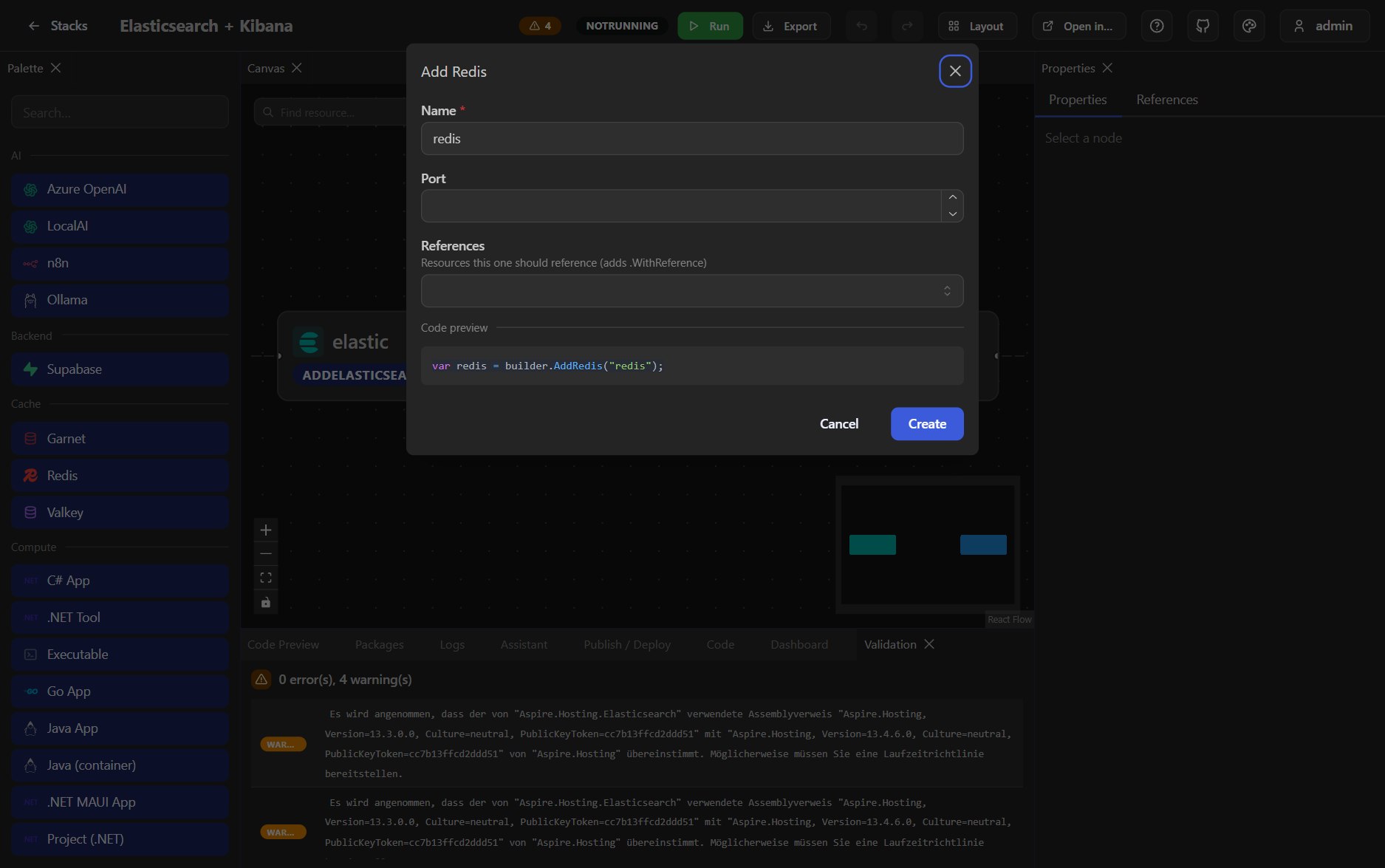Open the admin user menu
This screenshot has width=1385, height=868.
[x=1324, y=26]
